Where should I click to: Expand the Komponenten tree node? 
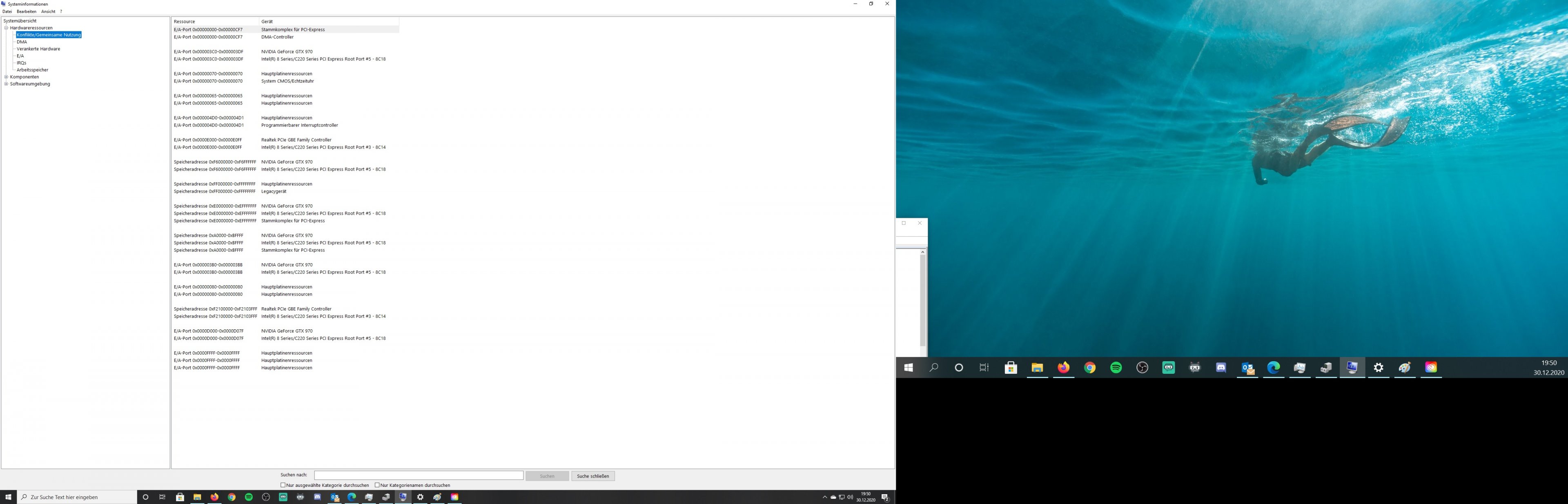[6, 77]
